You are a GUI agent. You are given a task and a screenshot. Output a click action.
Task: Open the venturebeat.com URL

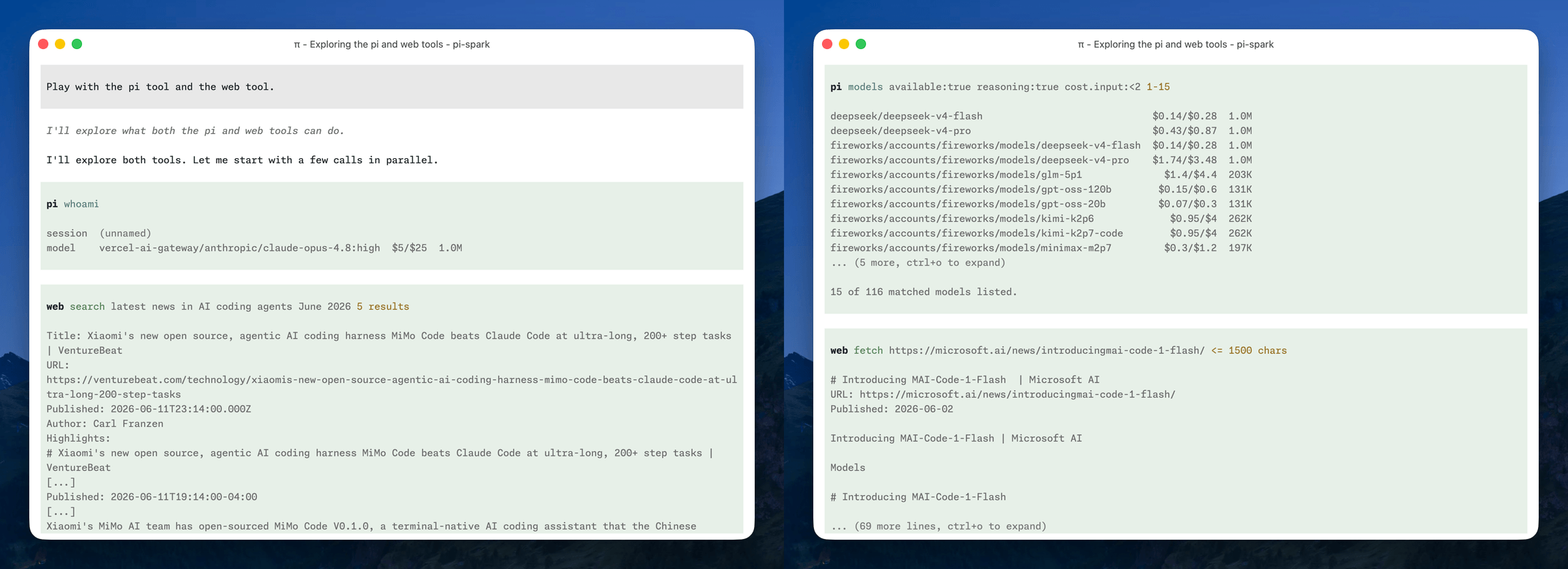pos(392,387)
